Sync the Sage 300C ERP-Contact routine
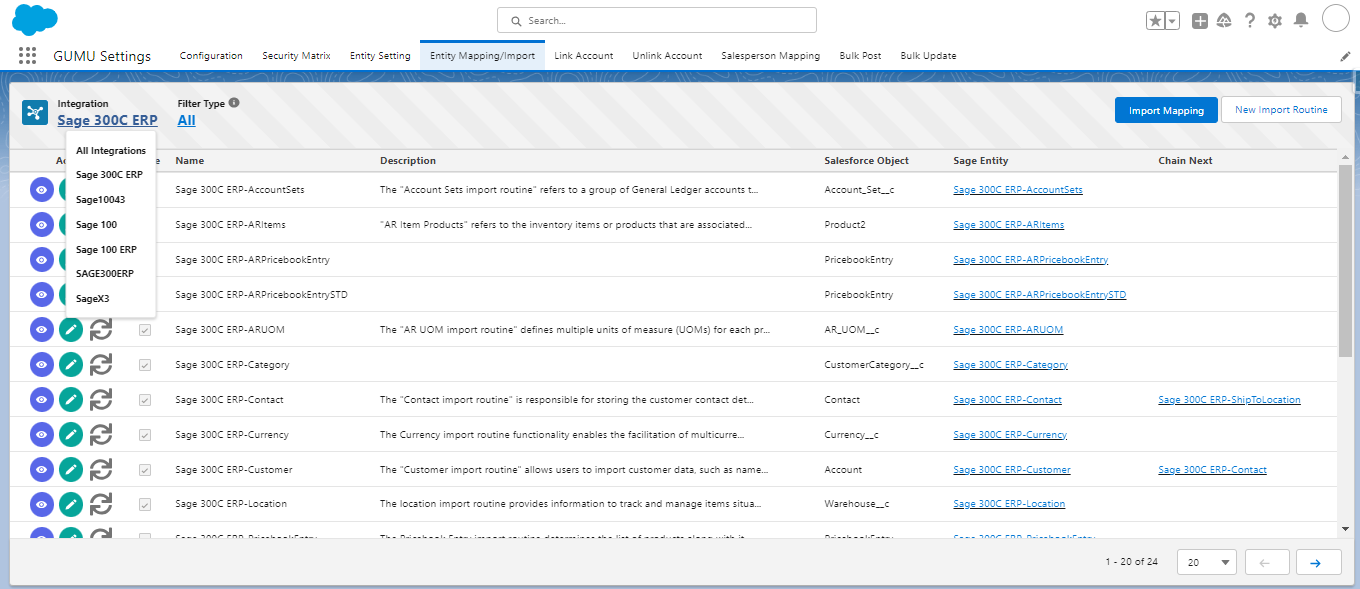This screenshot has width=1360, height=589. (100, 400)
